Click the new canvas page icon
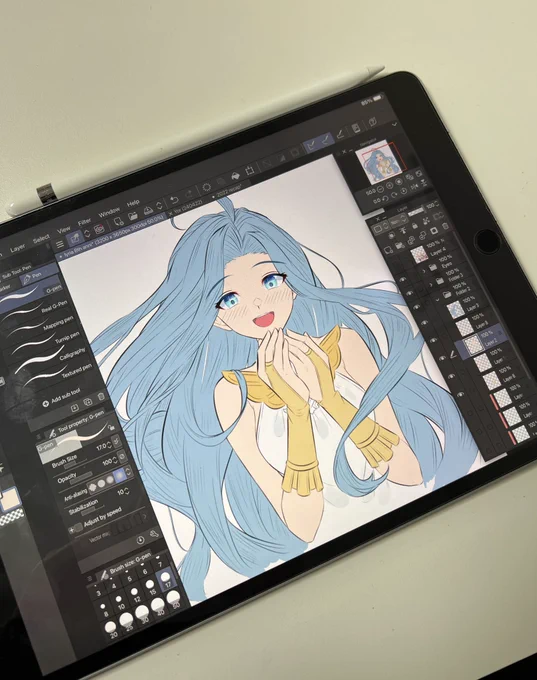 [118, 222]
